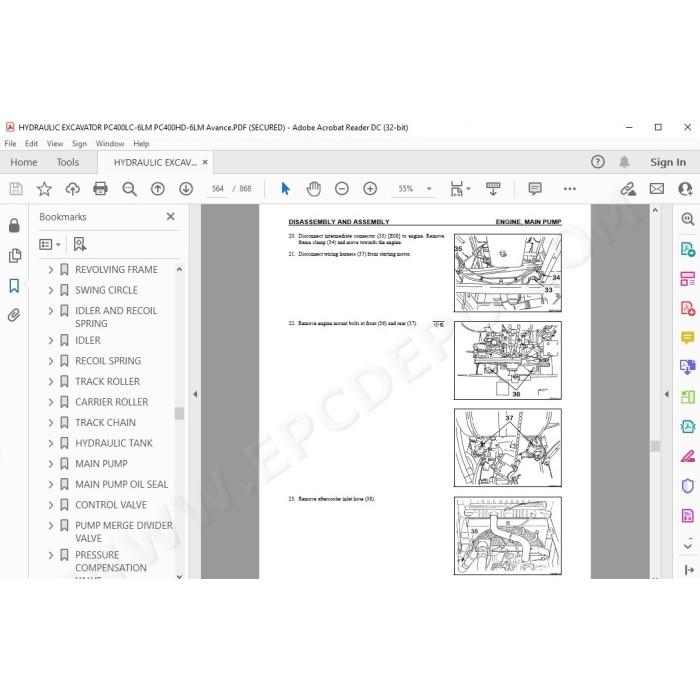Image resolution: width=700 pixels, height=700 pixels.
Task: Go to next page arrow
Action: pyautogui.click(x=186, y=189)
